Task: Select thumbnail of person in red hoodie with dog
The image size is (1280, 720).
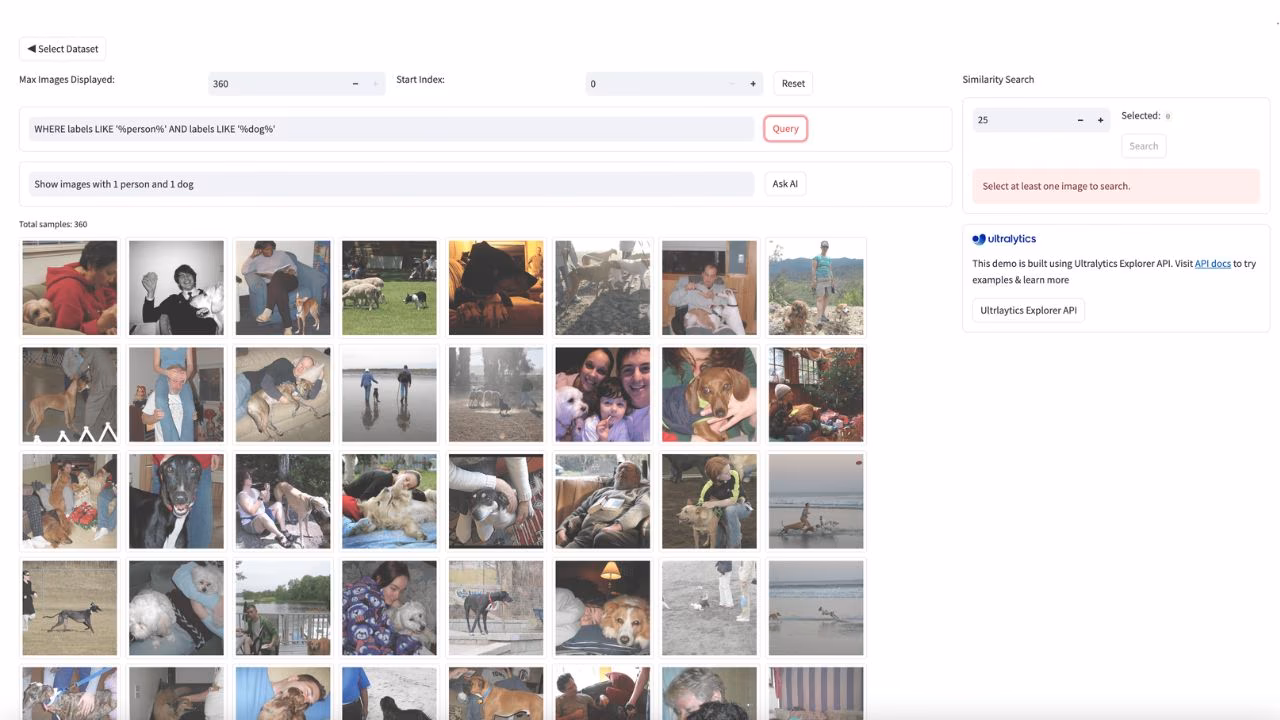Action: [x=70, y=288]
